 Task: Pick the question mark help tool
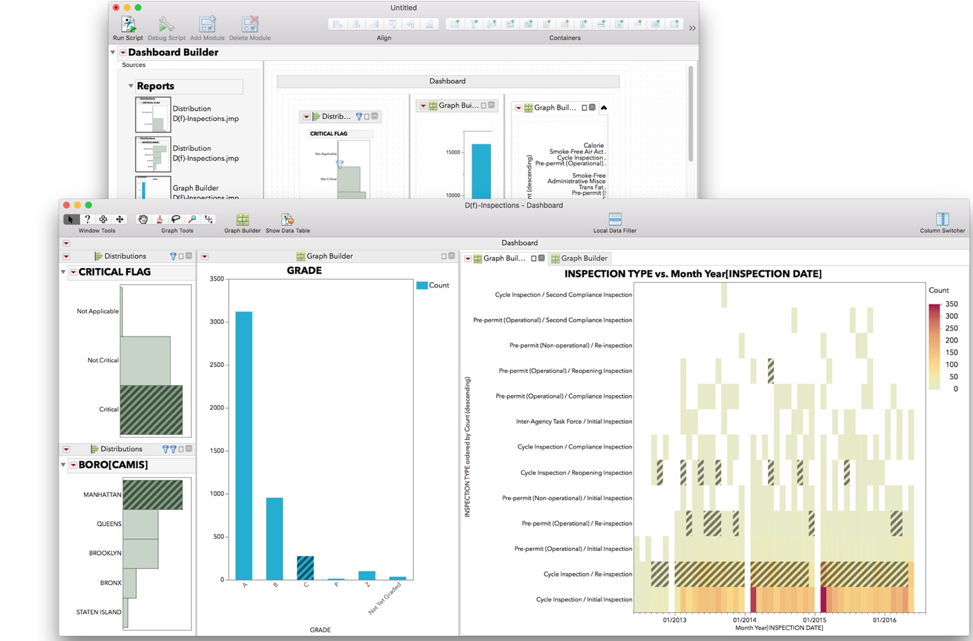click(87, 220)
